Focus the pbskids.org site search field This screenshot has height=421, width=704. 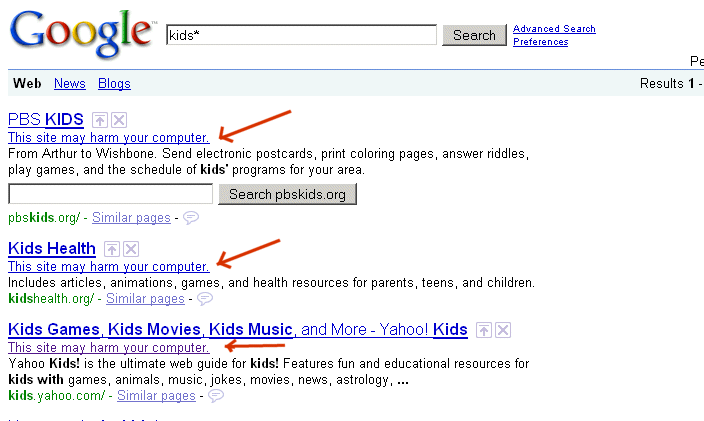[110, 194]
